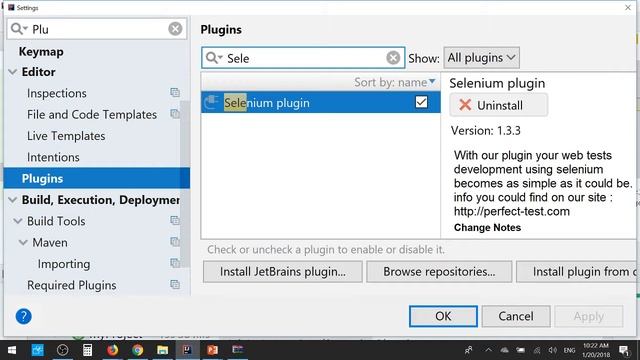Click the copy icon beside Required Plugins
The width and height of the screenshot is (640, 360).
pyautogui.click(x=175, y=284)
